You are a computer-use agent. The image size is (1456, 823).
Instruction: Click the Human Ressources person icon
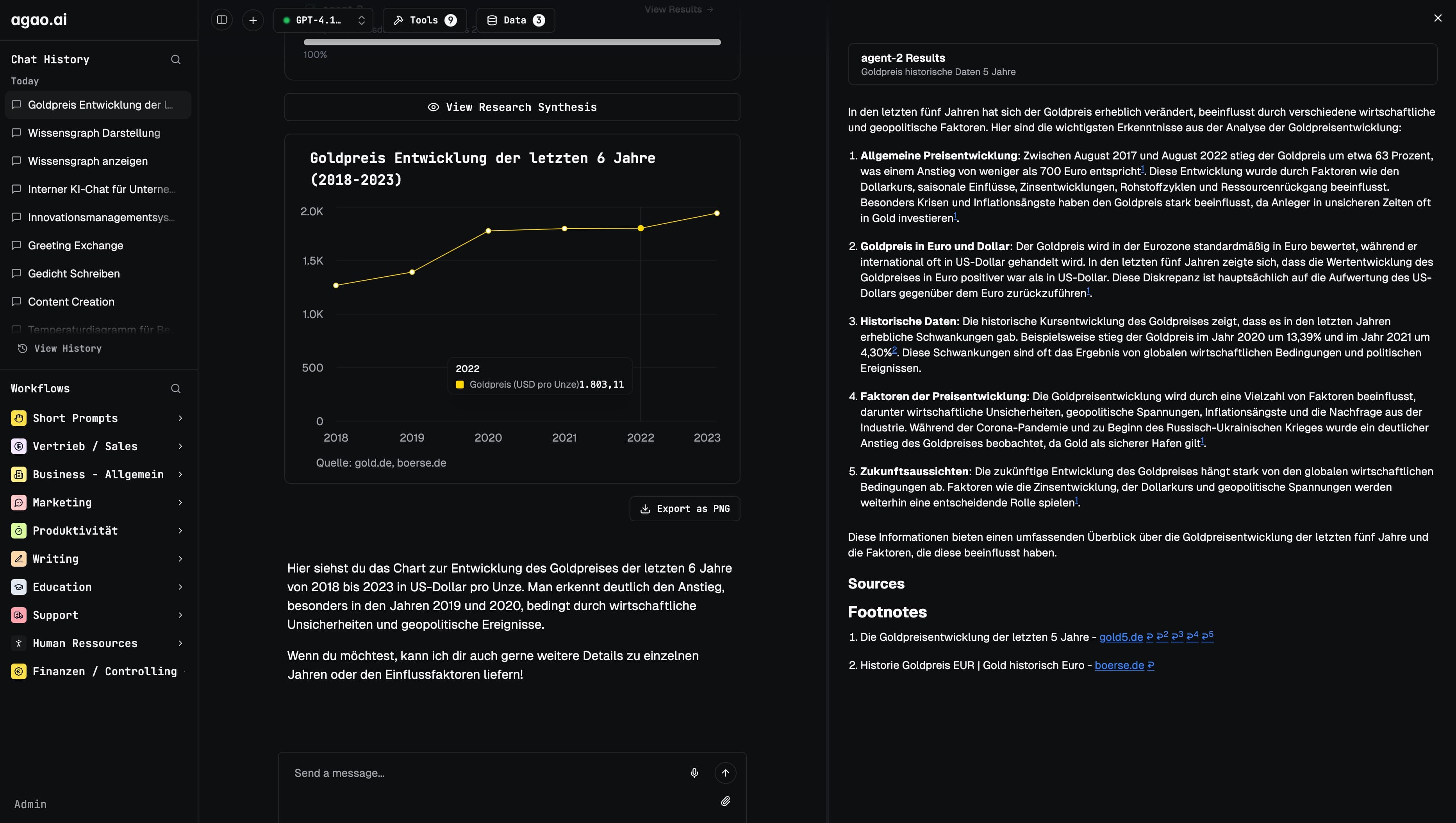coord(19,643)
